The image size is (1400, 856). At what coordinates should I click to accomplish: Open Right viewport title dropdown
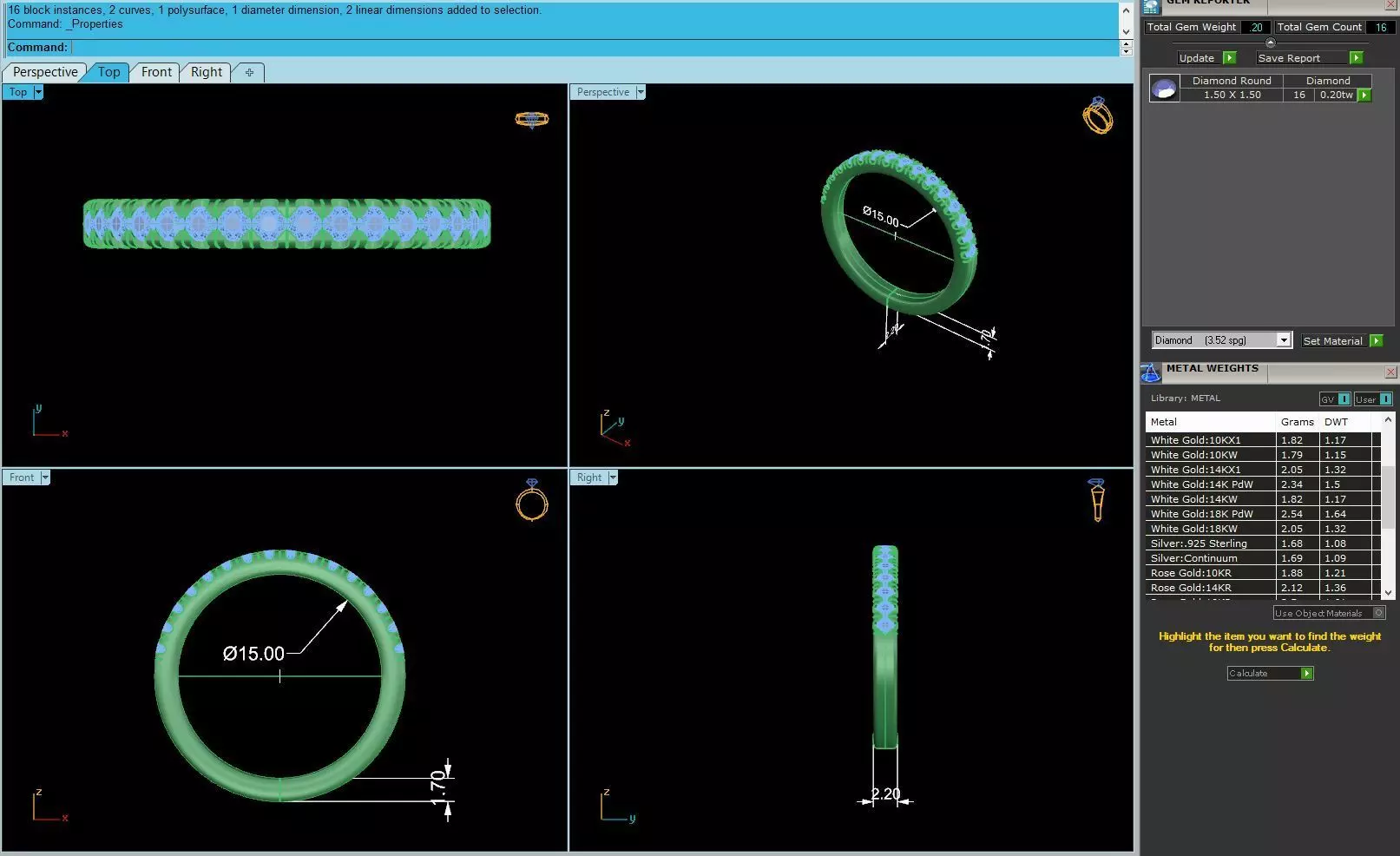pyautogui.click(x=613, y=477)
